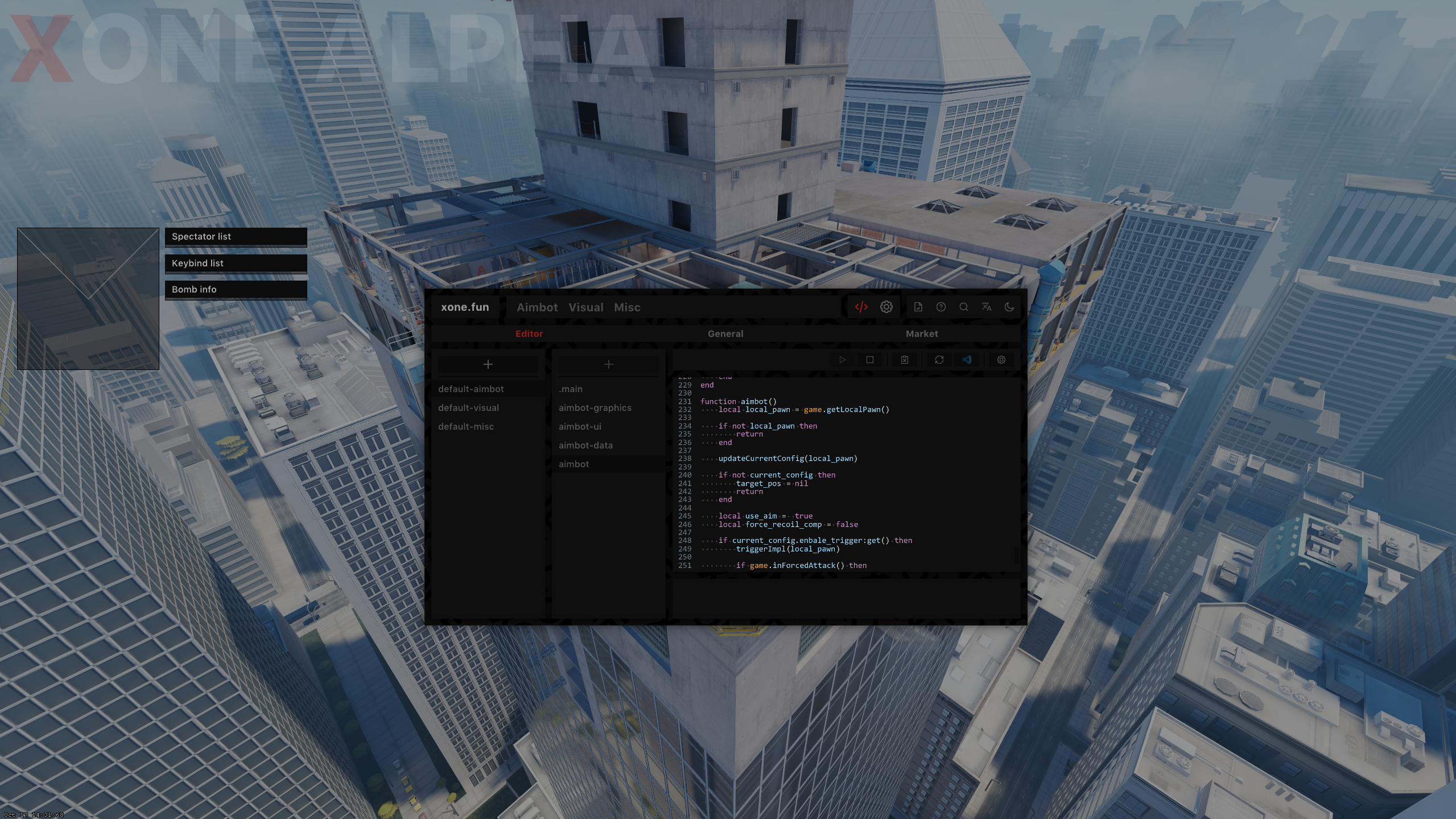Click the blue VS Code icon

pyautogui.click(x=967, y=360)
